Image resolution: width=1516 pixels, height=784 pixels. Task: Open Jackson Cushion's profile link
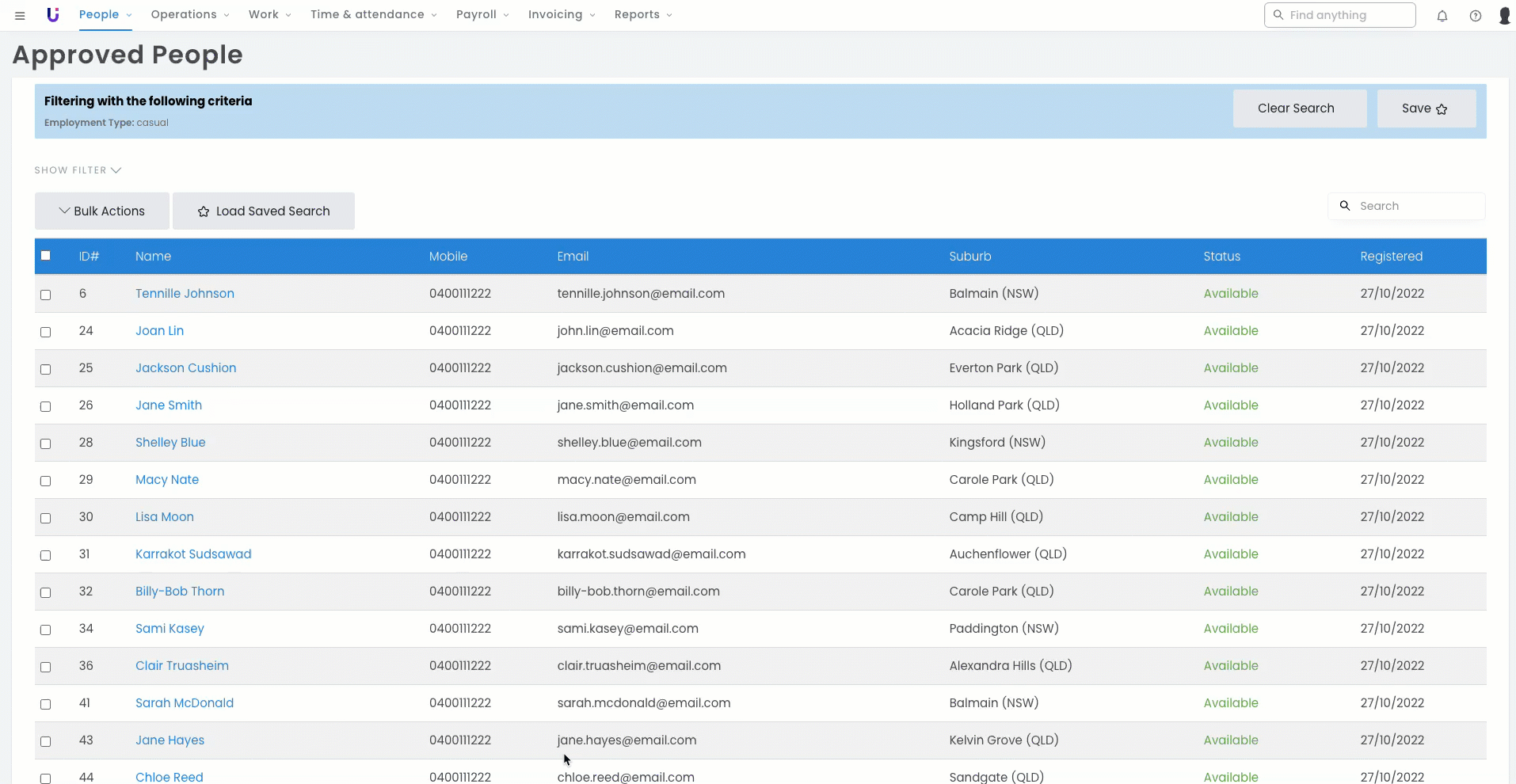click(x=185, y=368)
